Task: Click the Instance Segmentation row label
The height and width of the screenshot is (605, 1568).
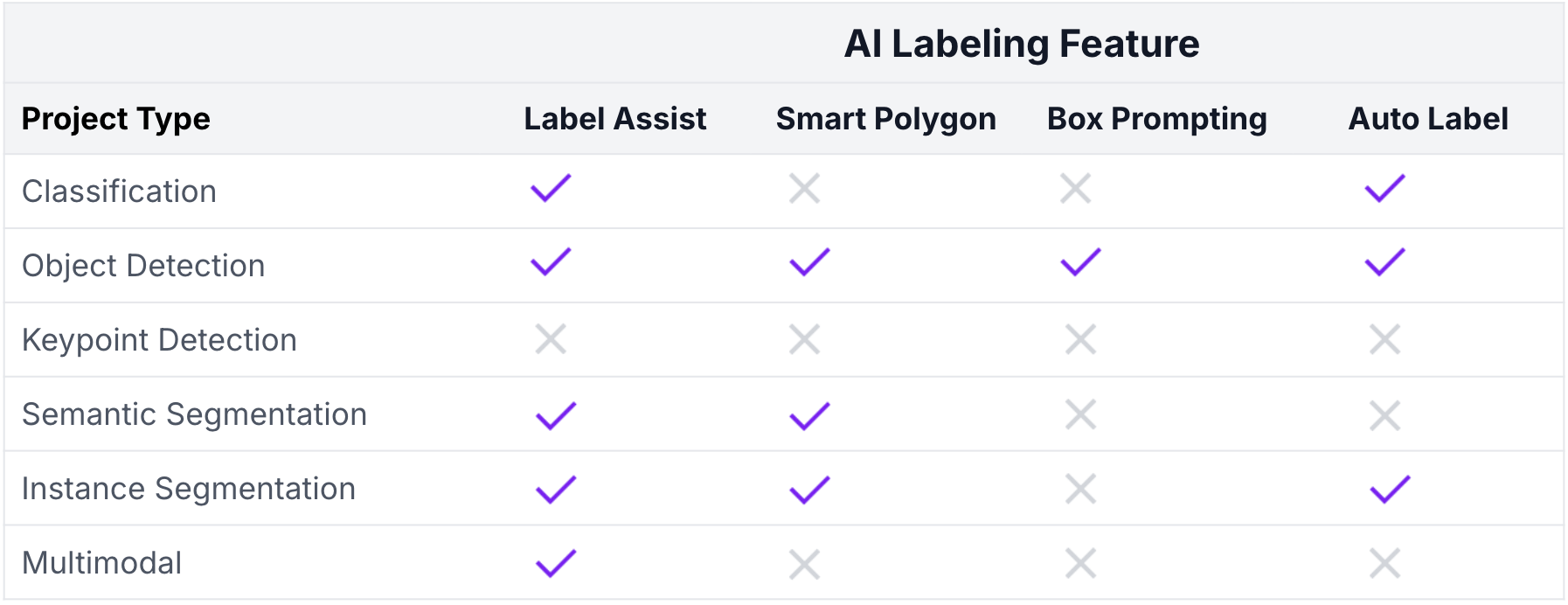Action: point(189,489)
